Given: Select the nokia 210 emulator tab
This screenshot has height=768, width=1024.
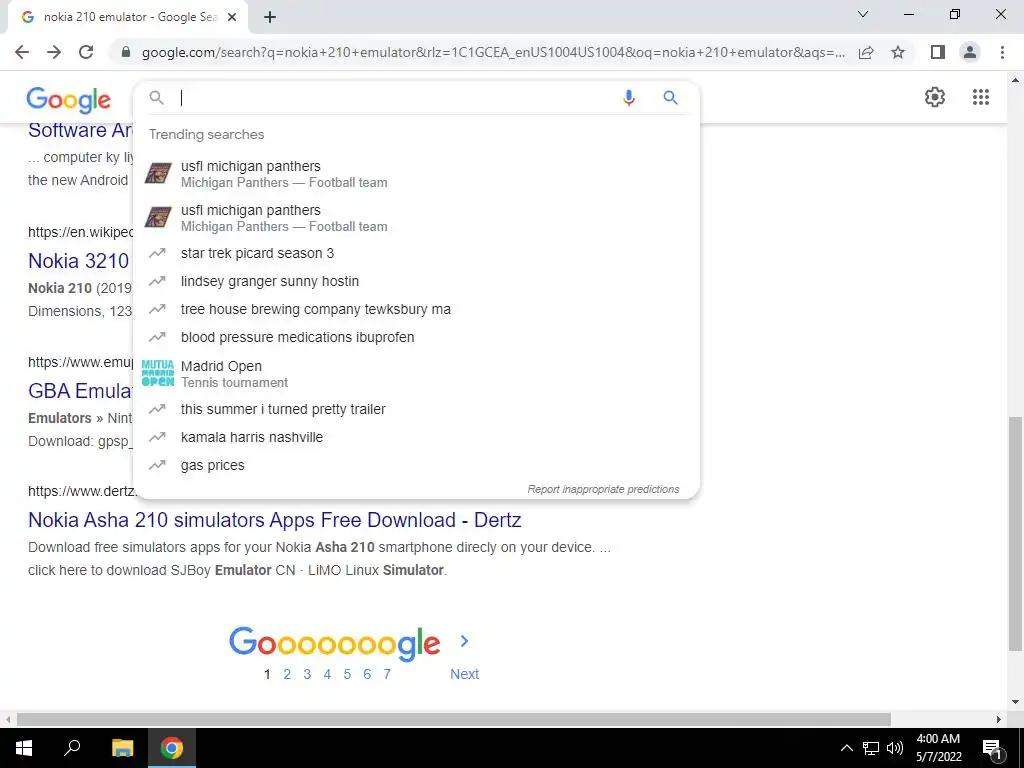Looking at the screenshot, I should [127, 17].
